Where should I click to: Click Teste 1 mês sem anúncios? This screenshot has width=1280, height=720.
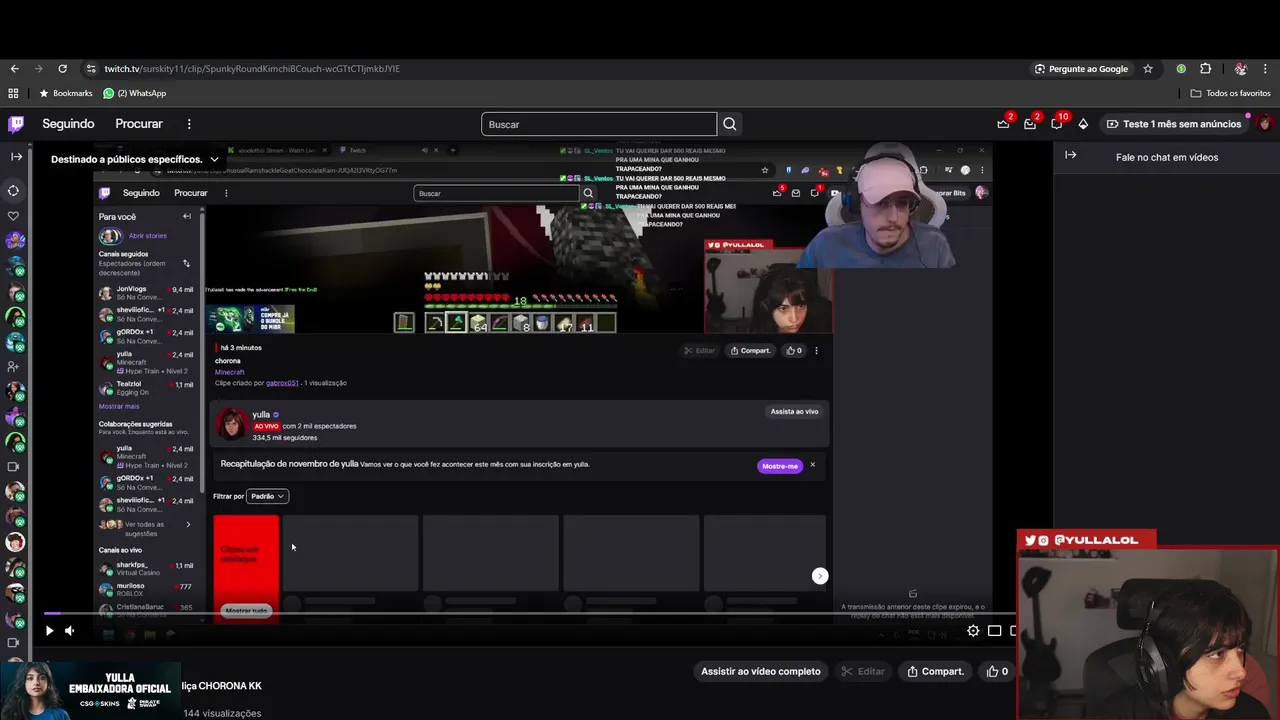1174,124
